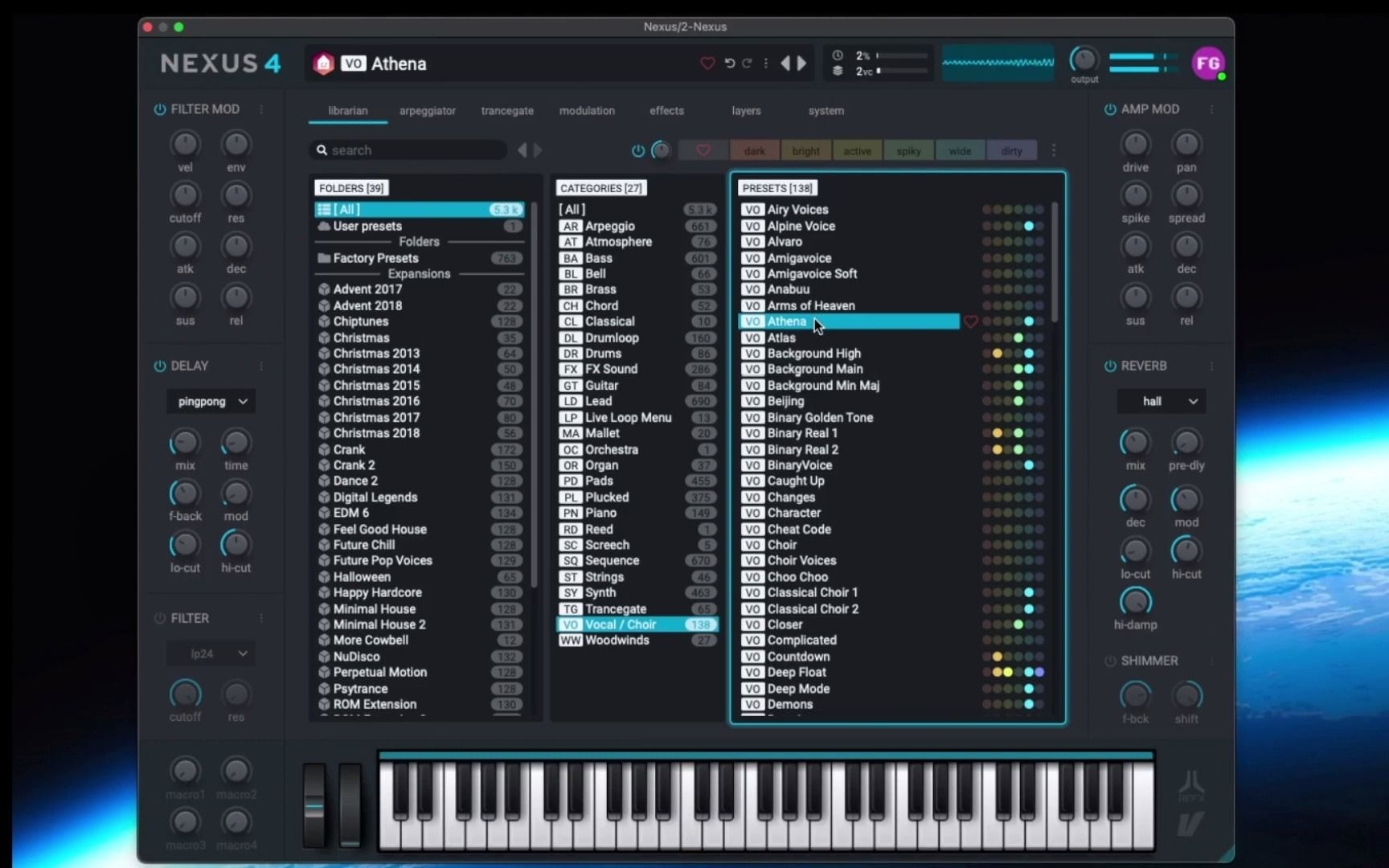Toggle DELAY power button

[x=160, y=366]
